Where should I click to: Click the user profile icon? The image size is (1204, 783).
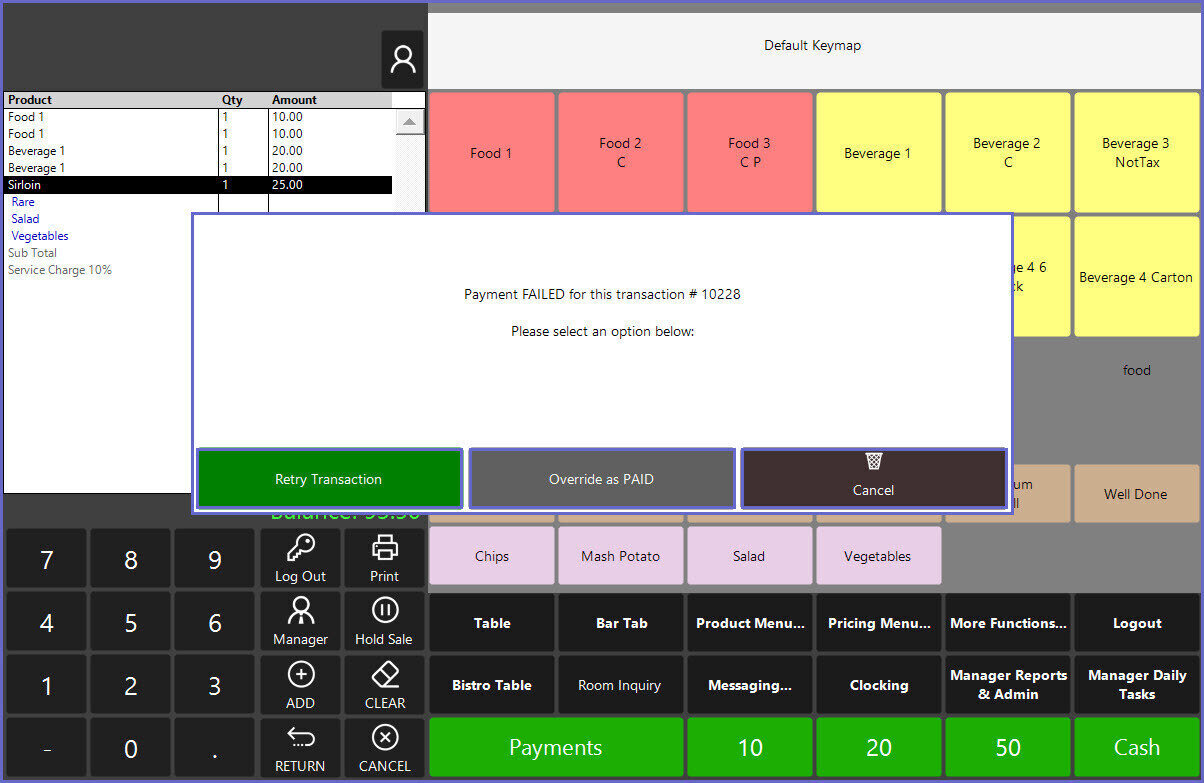click(403, 60)
